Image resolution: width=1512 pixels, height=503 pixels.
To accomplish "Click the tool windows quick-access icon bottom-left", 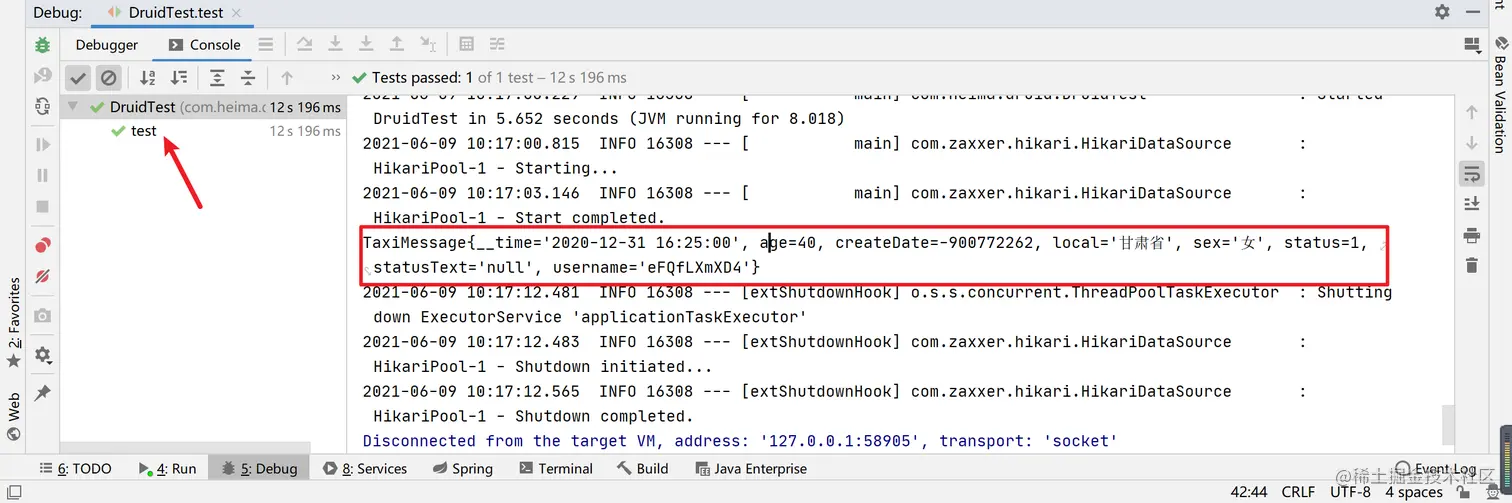I will 13,492.
